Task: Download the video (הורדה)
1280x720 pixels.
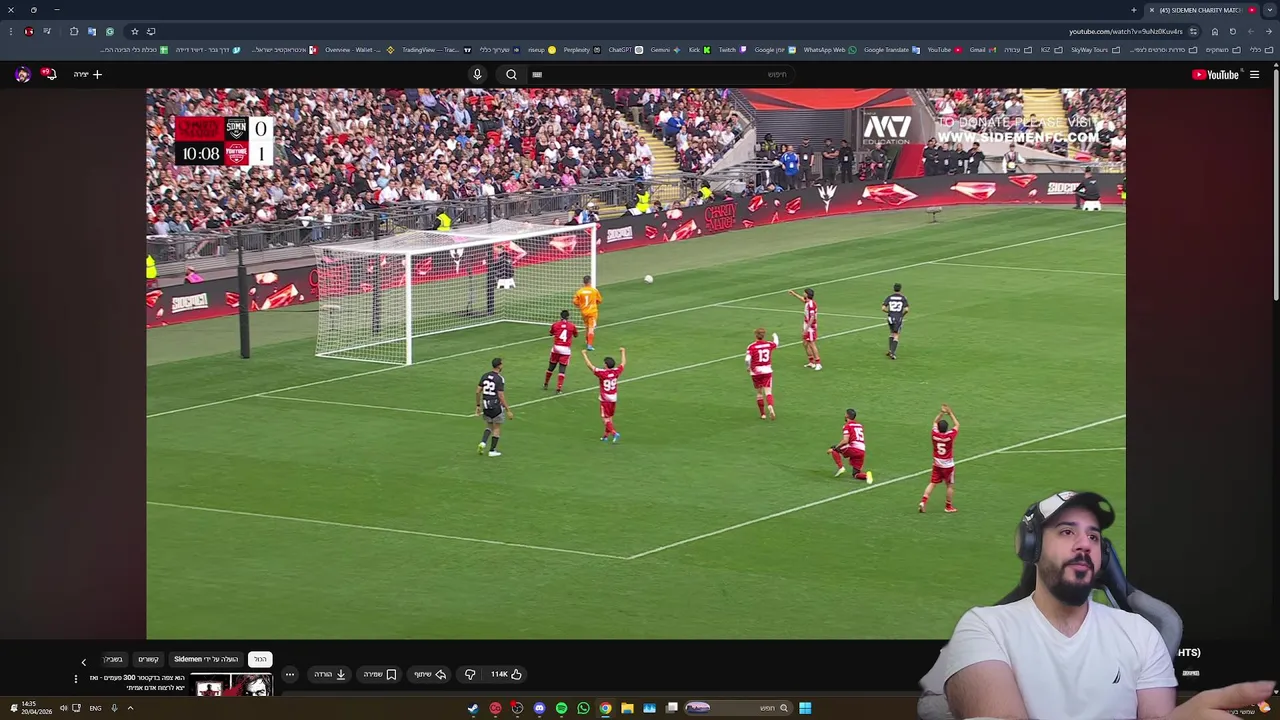Action: point(330,674)
